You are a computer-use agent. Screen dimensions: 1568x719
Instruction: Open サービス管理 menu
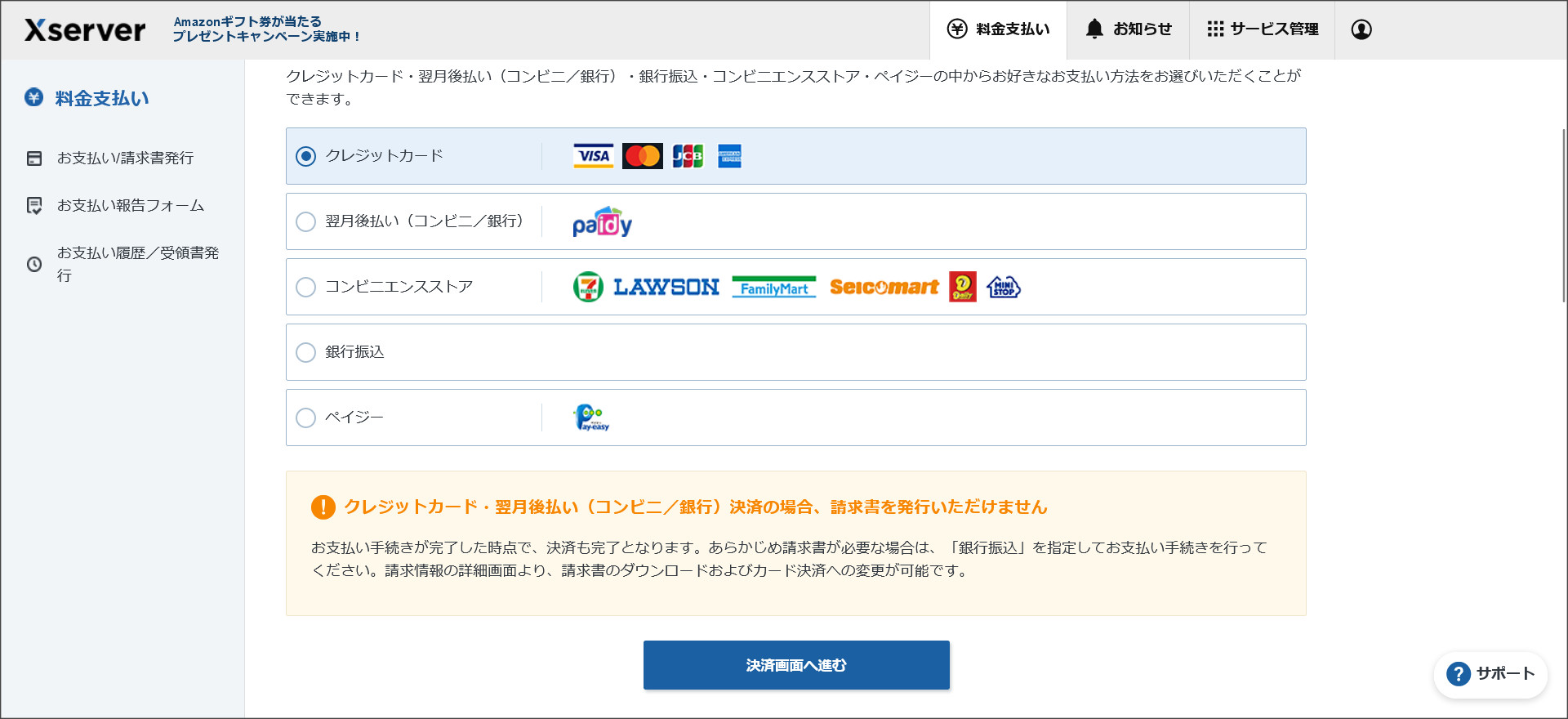pyautogui.click(x=1262, y=29)
